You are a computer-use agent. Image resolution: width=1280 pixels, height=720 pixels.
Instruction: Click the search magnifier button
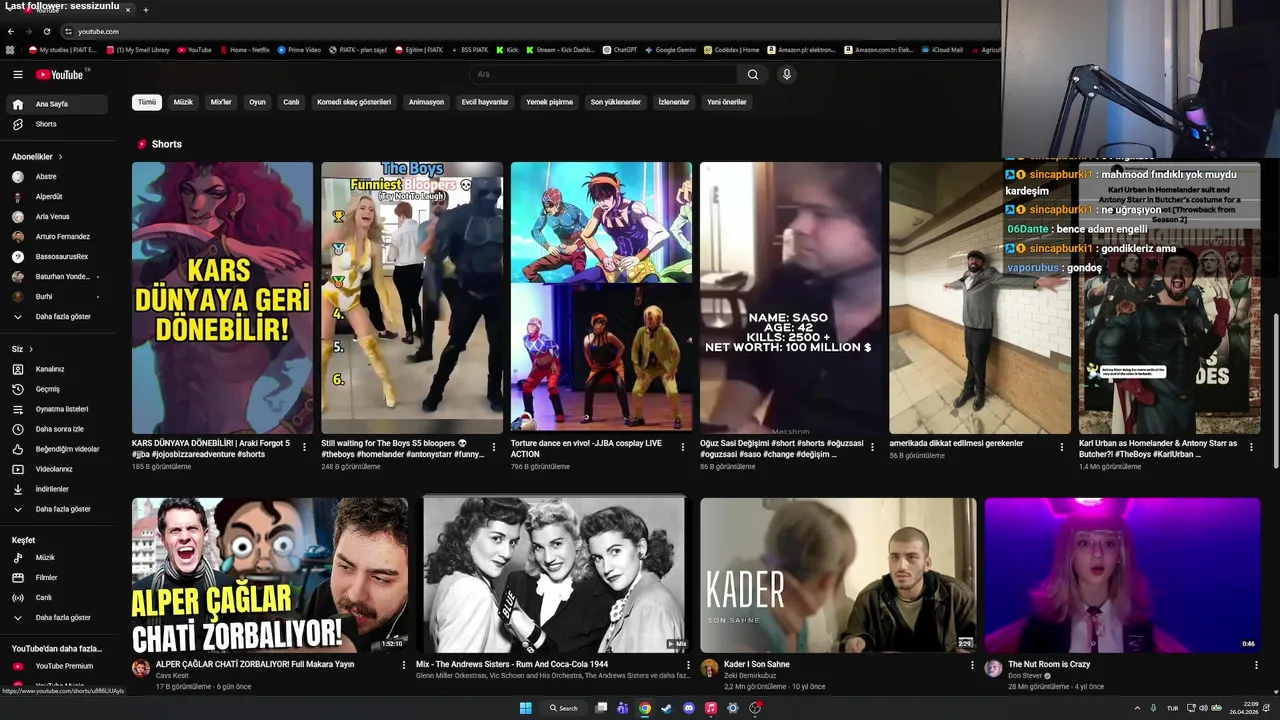click(x=753, y=74)
